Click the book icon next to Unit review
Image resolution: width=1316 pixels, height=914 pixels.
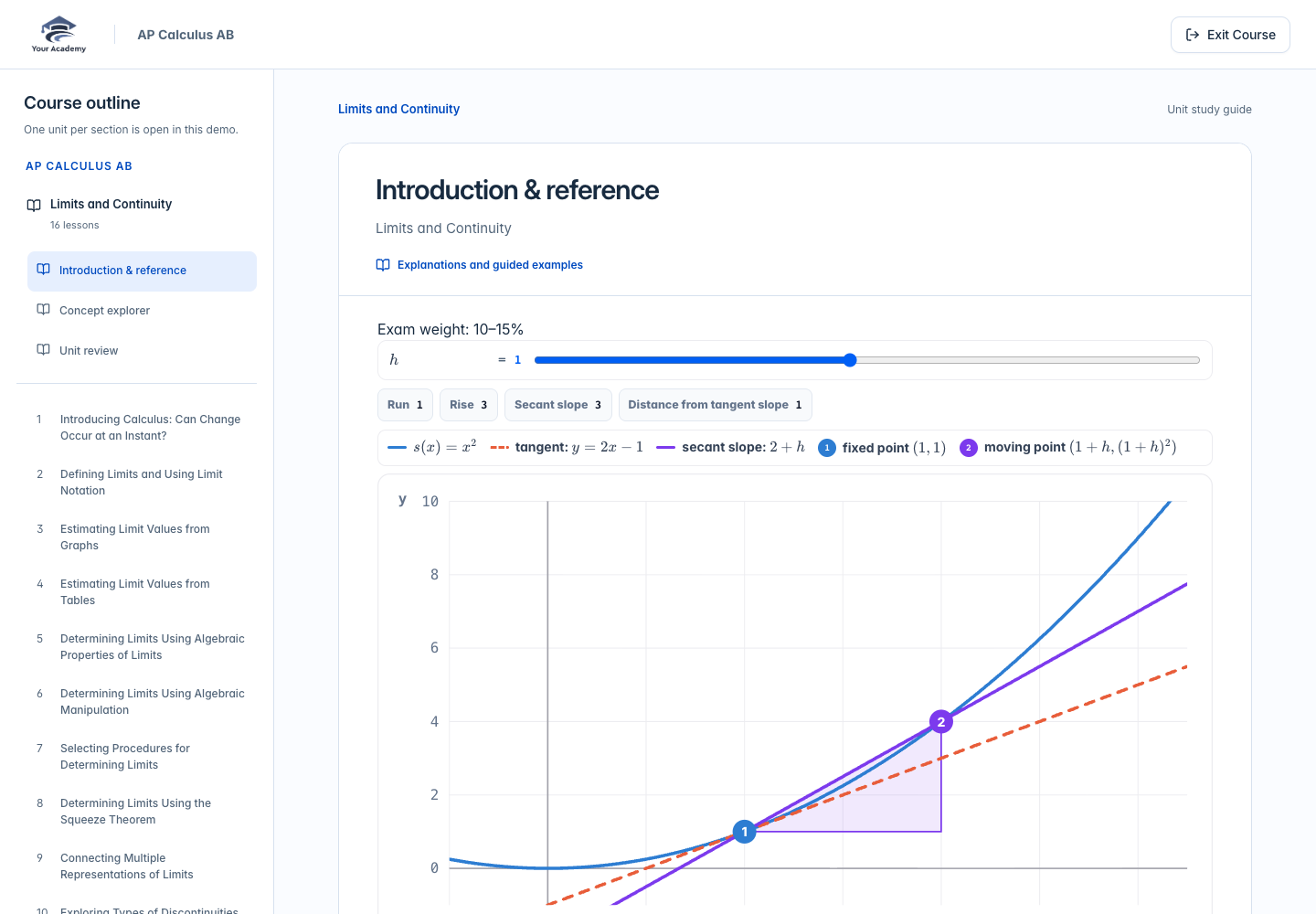click(x=43, y=350)
